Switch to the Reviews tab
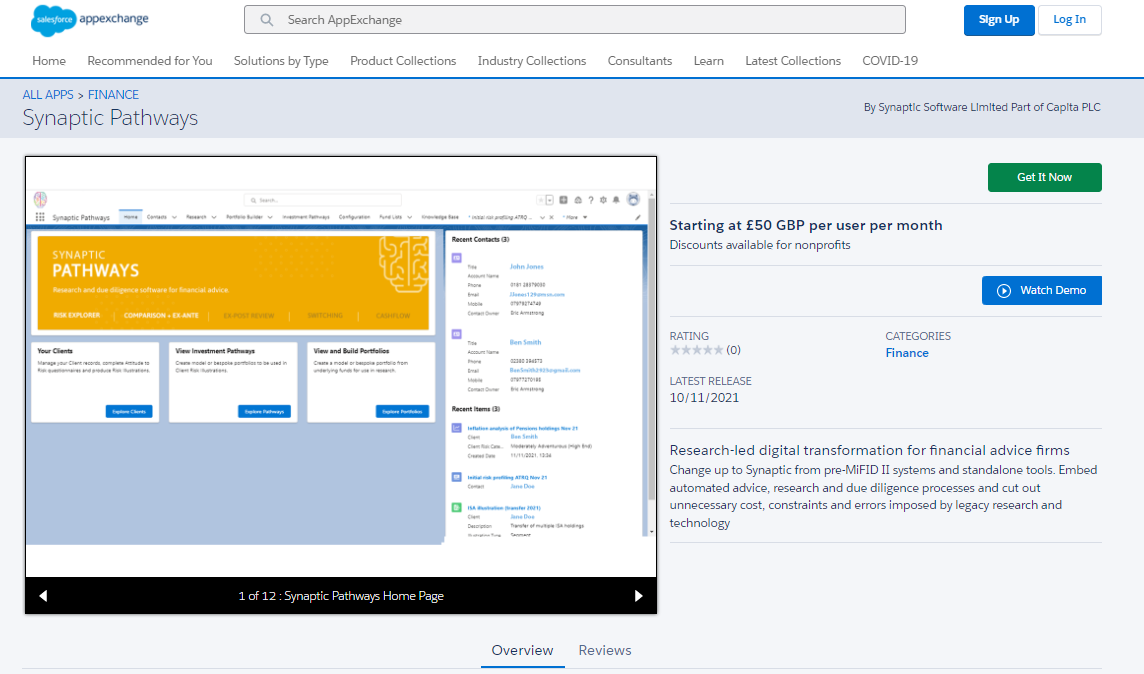Screen dimensions: 1144x674 point(605,650)
